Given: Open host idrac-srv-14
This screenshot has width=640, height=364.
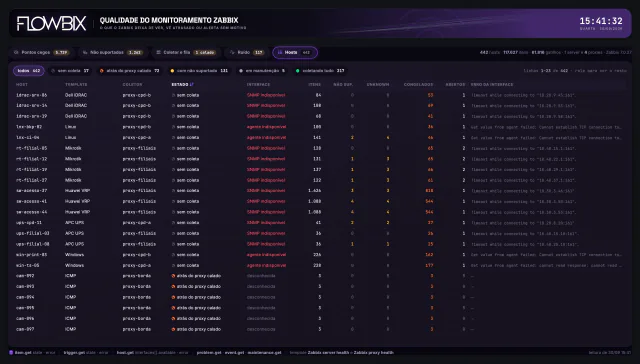Looking at the screenshot, I should click(31, 106).
